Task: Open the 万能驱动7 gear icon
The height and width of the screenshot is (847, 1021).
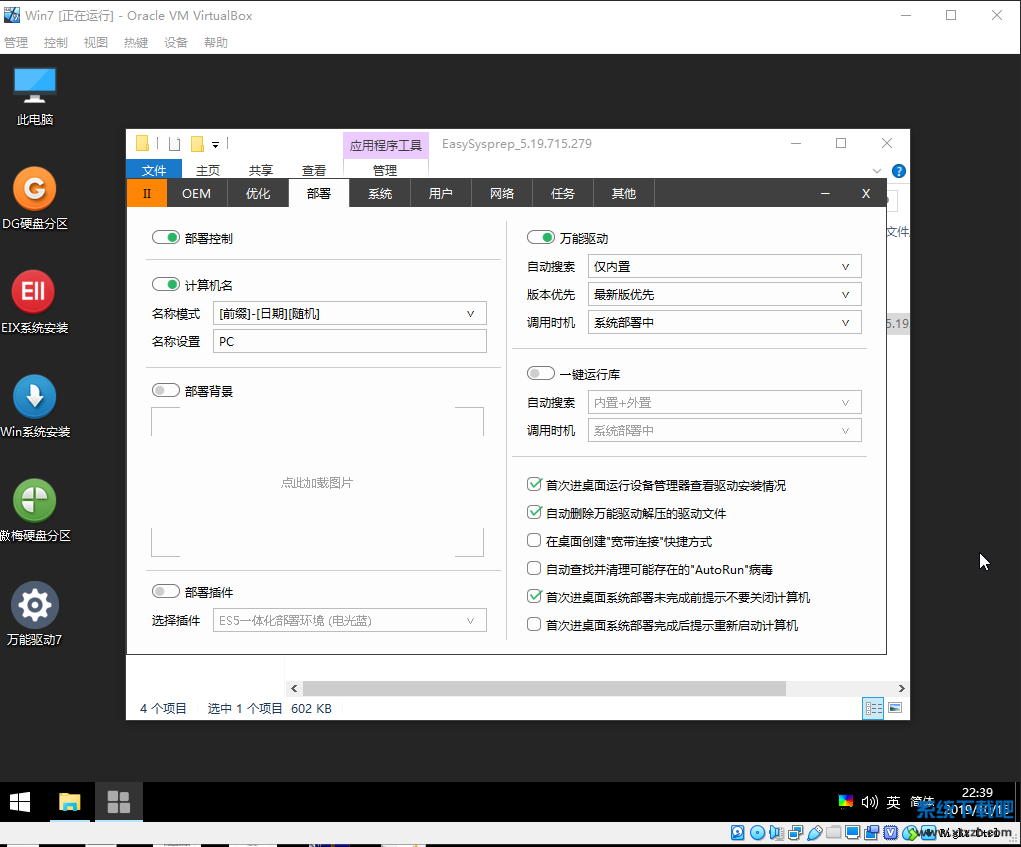Action: (x=35, y=605)
